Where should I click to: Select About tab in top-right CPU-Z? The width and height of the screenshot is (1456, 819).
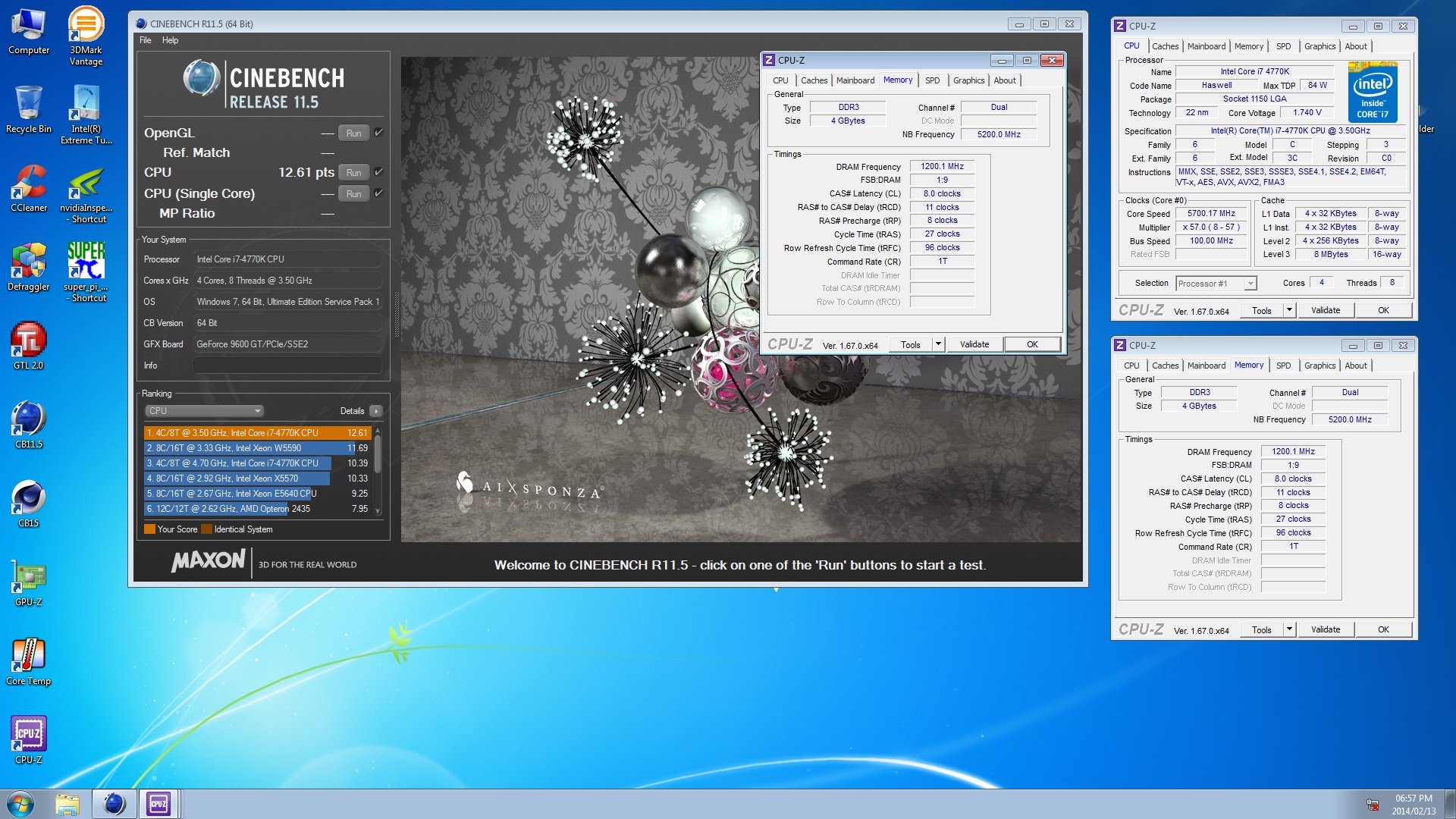click(x=1356, y=46)
